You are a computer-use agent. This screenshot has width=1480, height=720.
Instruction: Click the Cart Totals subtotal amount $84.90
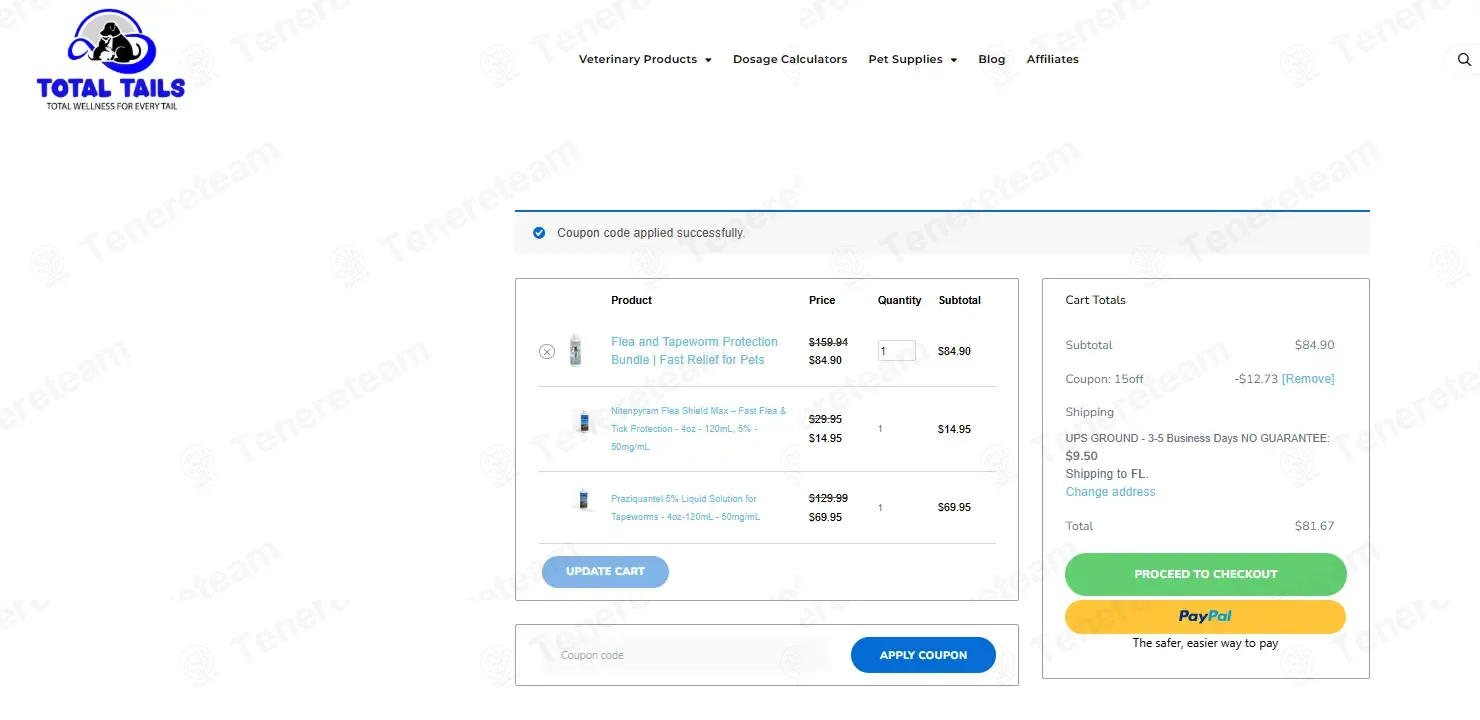1314,345
